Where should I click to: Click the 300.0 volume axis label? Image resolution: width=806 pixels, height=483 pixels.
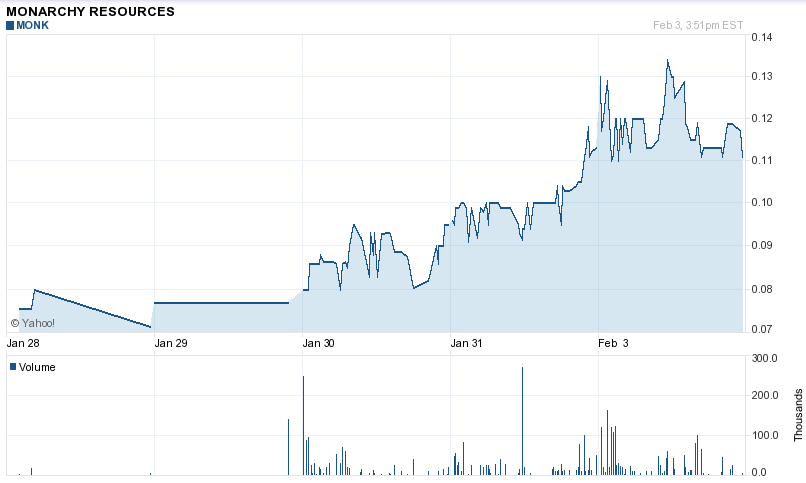click(x=765, y=358)
